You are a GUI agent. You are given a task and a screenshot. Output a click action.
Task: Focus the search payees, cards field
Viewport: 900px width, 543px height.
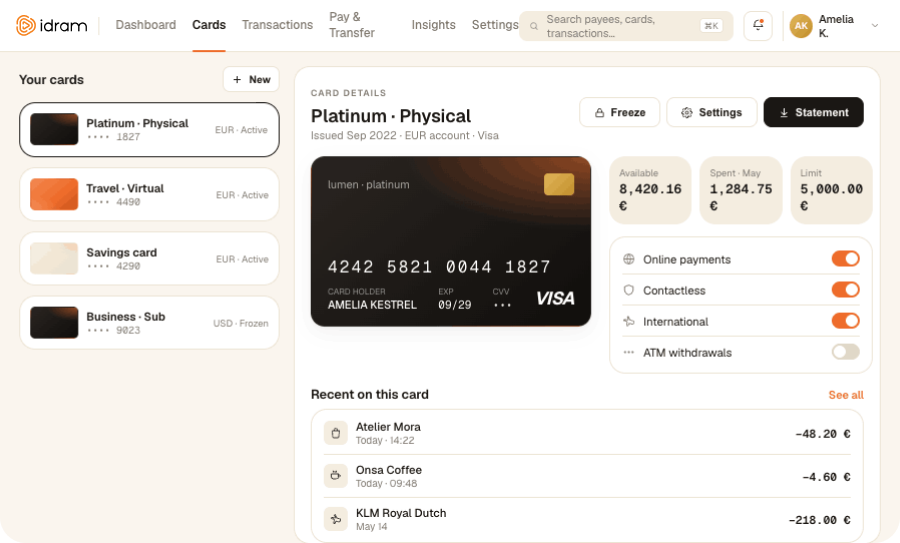coord(626,26)
